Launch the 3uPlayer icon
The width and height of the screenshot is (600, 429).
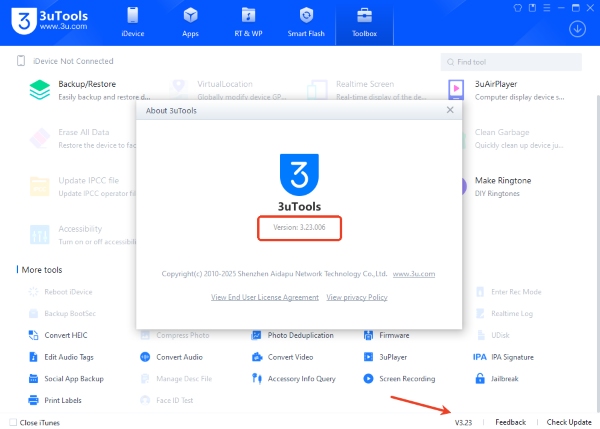coord(368,357)
